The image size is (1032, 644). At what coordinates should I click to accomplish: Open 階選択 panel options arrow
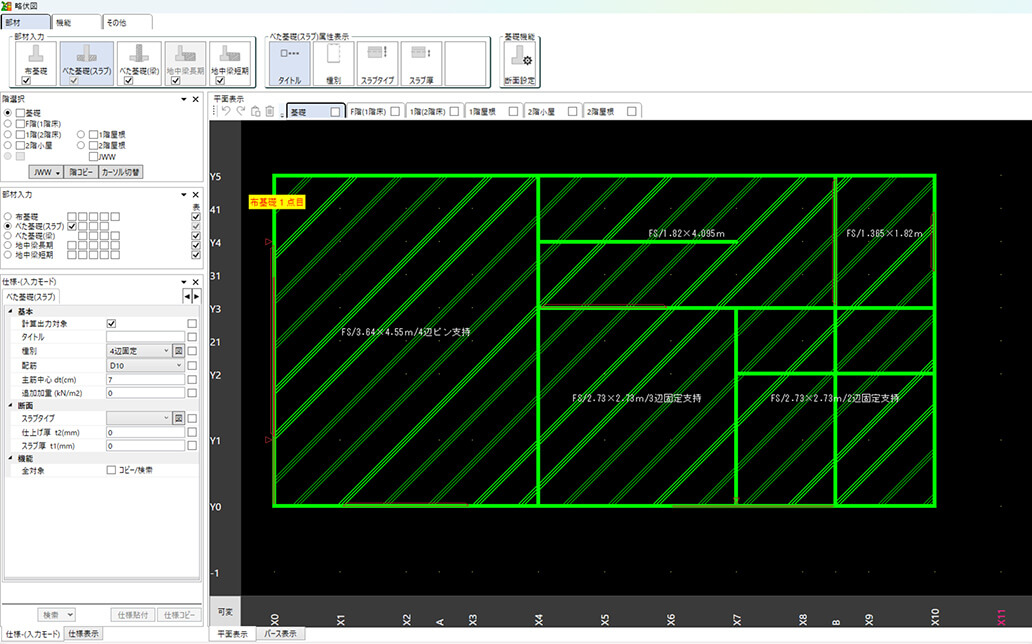184,99
